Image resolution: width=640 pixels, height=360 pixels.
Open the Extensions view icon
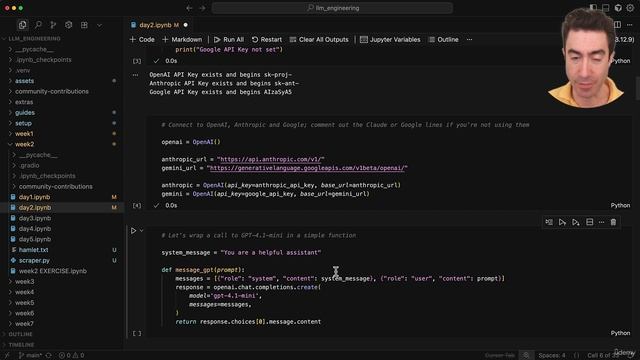click(x=84, y=25)
